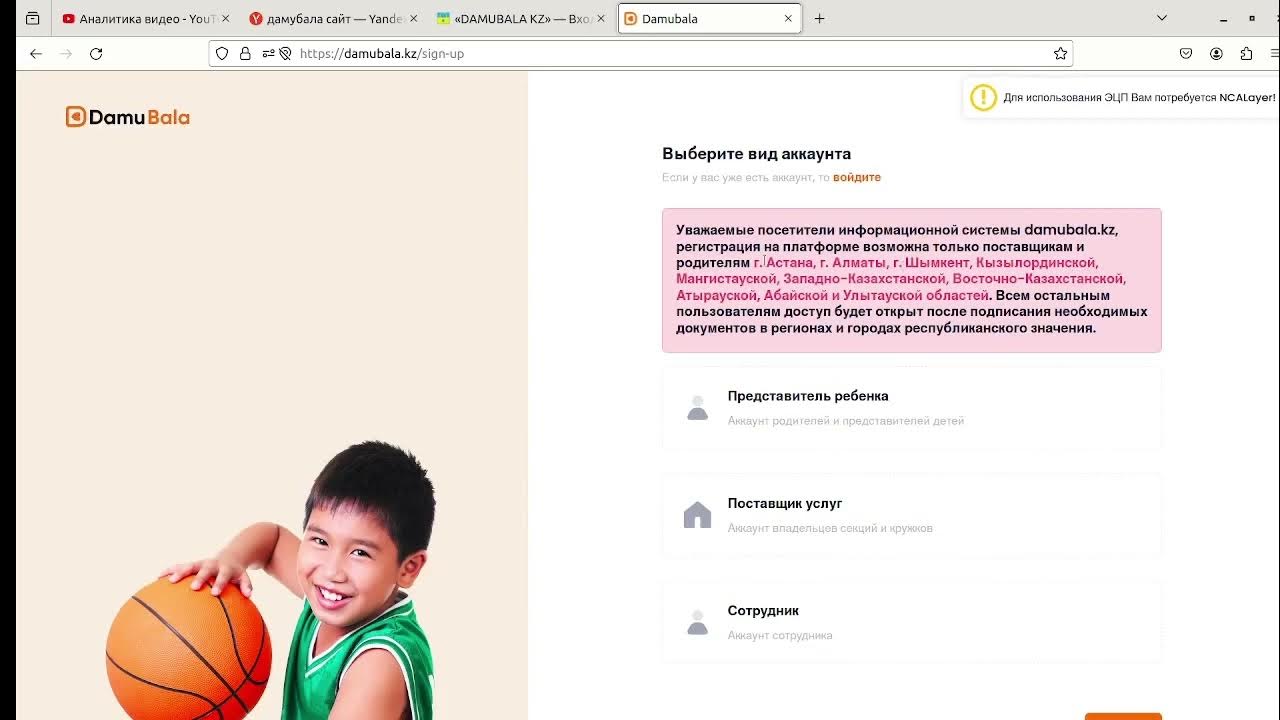This screenshot has width=1280, height=720.
Task: Open a new tab with the plus button
Action: [x=819, y=18]
